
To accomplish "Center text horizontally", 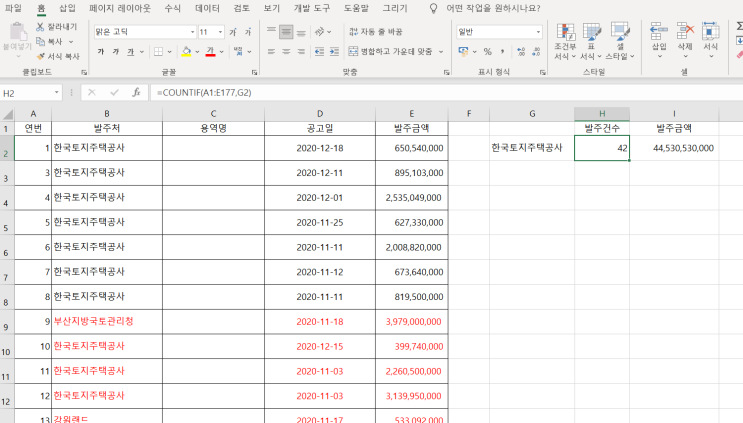I will [286, 52].
